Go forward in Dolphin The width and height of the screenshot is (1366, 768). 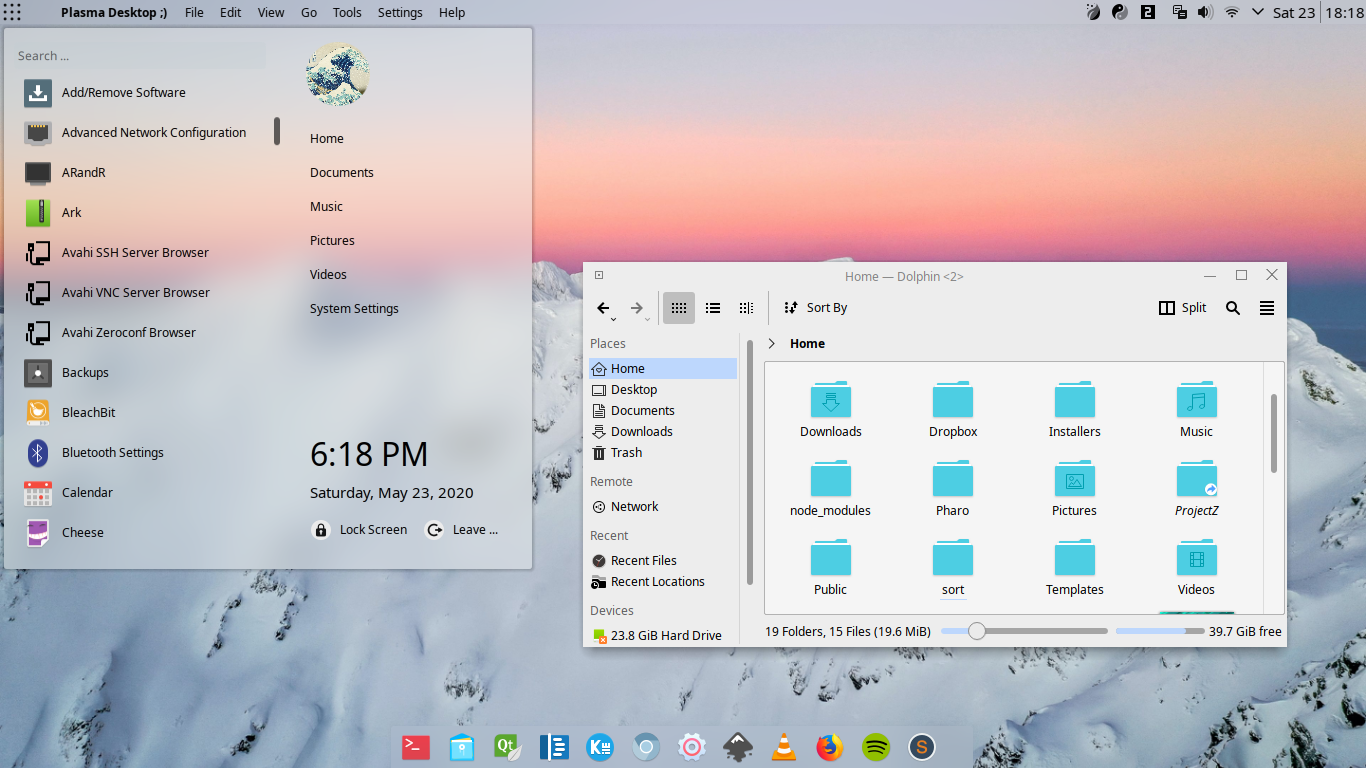pos(637,308)
